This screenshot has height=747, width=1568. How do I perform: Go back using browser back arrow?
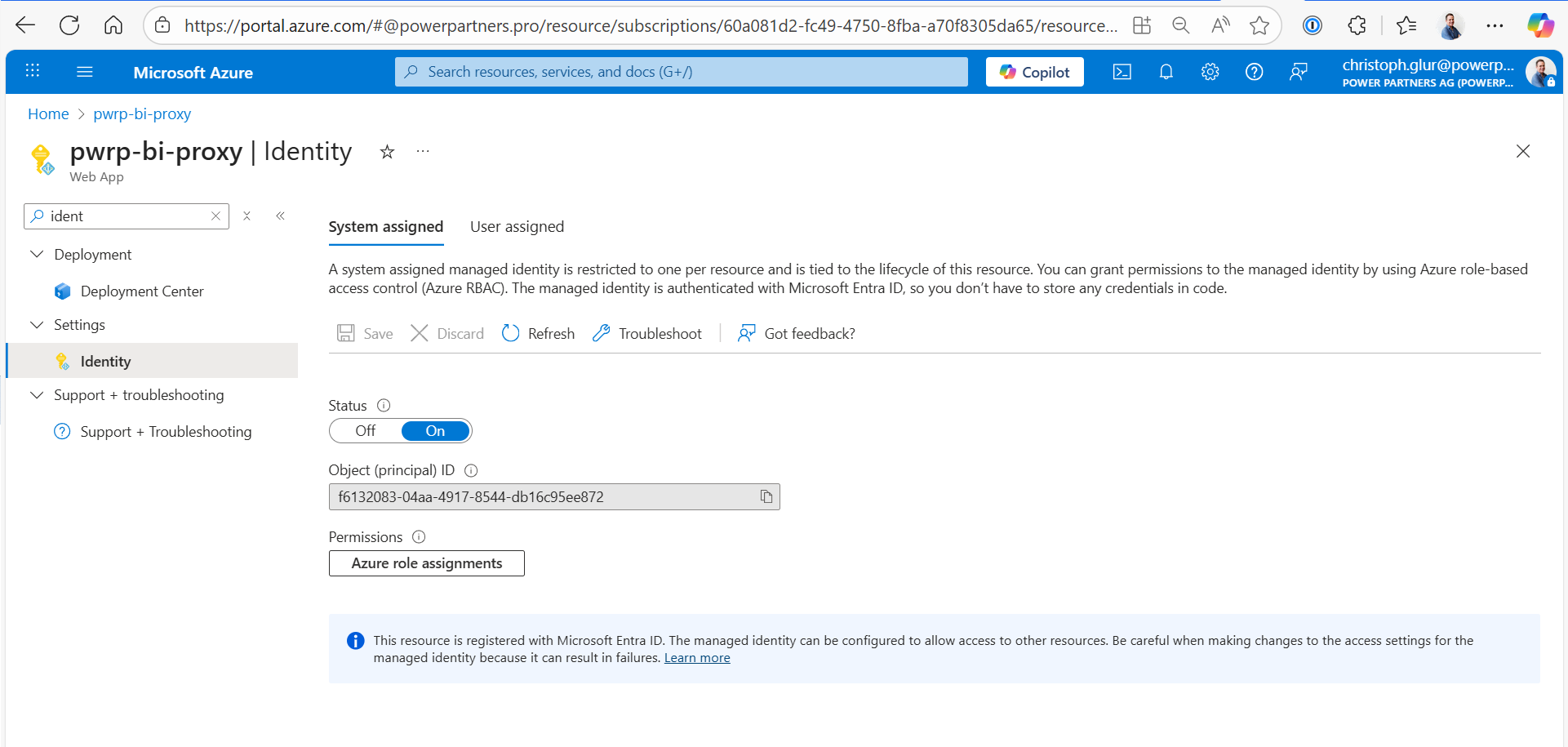(x=25, y=25)
